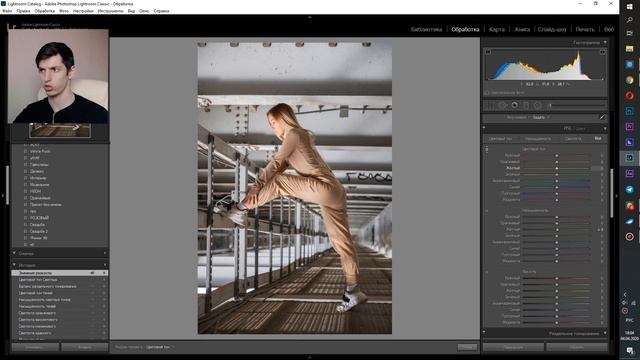This screenshot has width=640, height=360.
Task: Hide the top module picker using the top arrow
Action: click(x=310, y=17)
